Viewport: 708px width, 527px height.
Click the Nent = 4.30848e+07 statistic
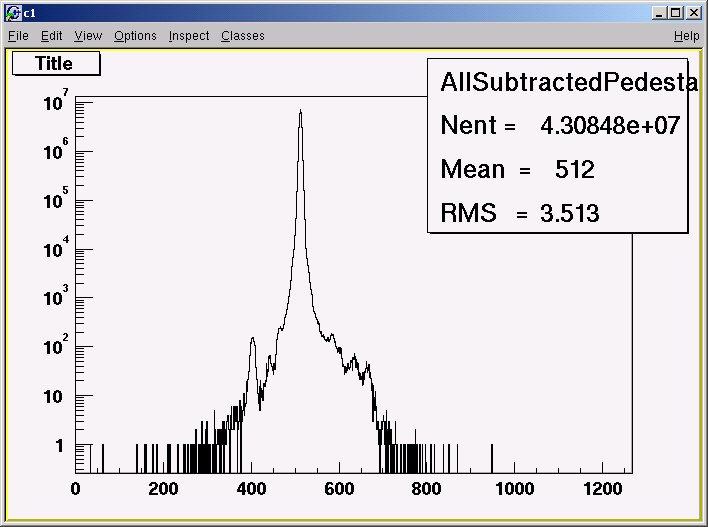click(560, 125)
